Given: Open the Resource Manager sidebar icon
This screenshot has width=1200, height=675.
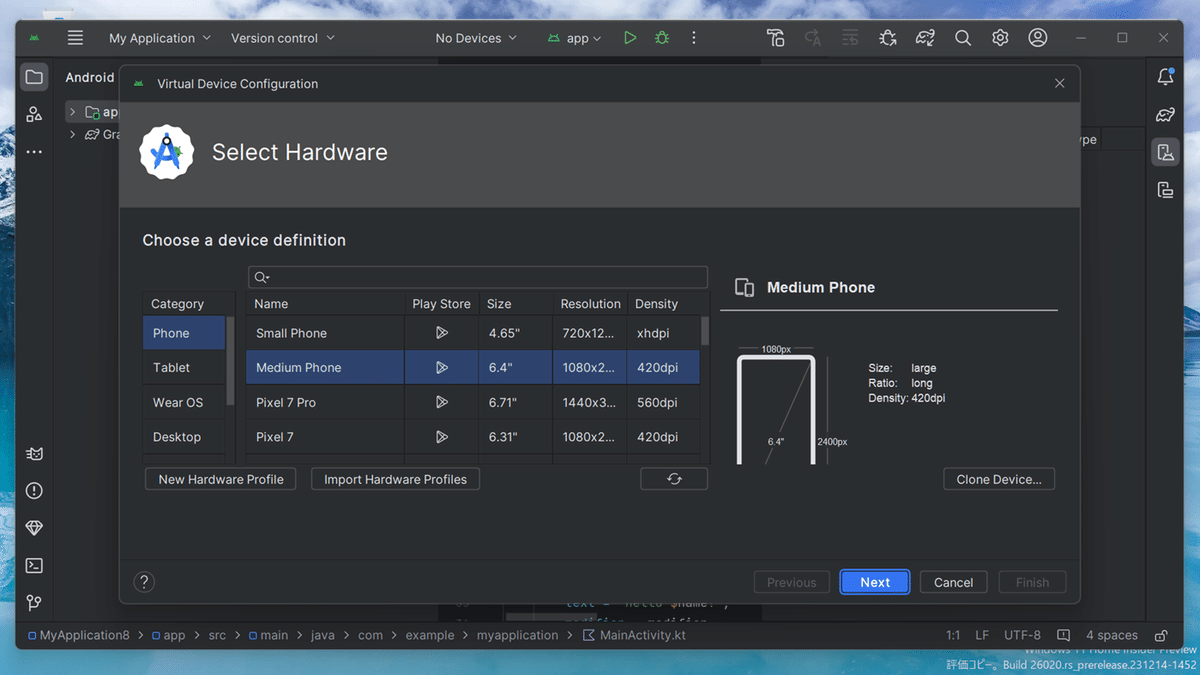Looking at the screenshot, I should [x=34, y=115].
